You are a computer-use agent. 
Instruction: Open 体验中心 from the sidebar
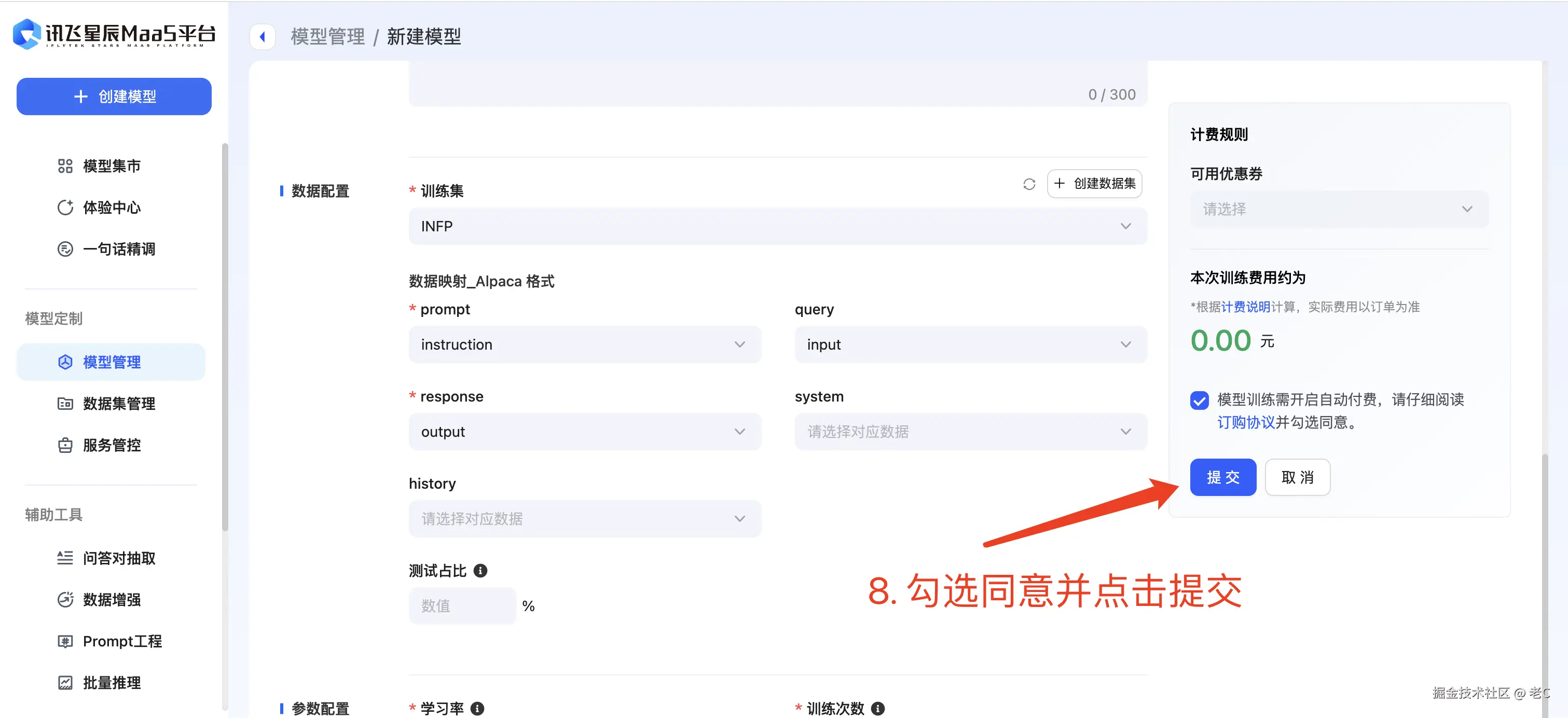click(112, 207)
